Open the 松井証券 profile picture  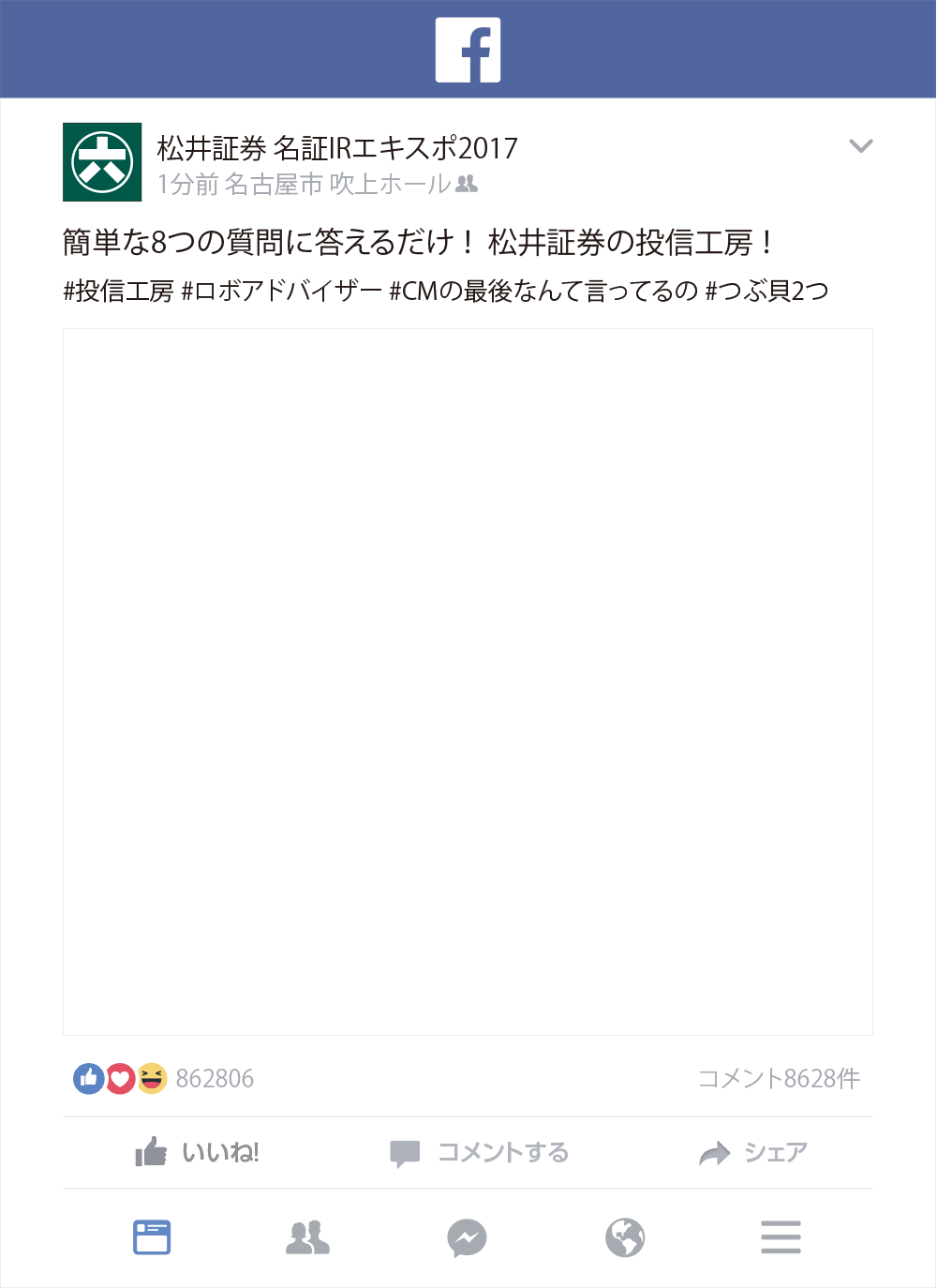(x=102, y=162)
